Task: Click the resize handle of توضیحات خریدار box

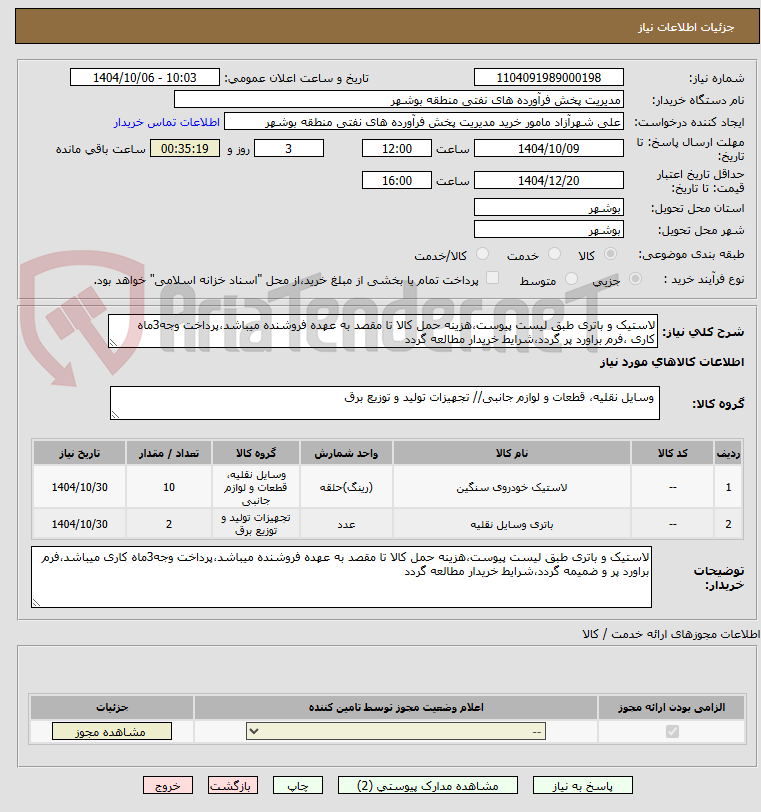Action: pyautogui.click(x=36, y=602)
